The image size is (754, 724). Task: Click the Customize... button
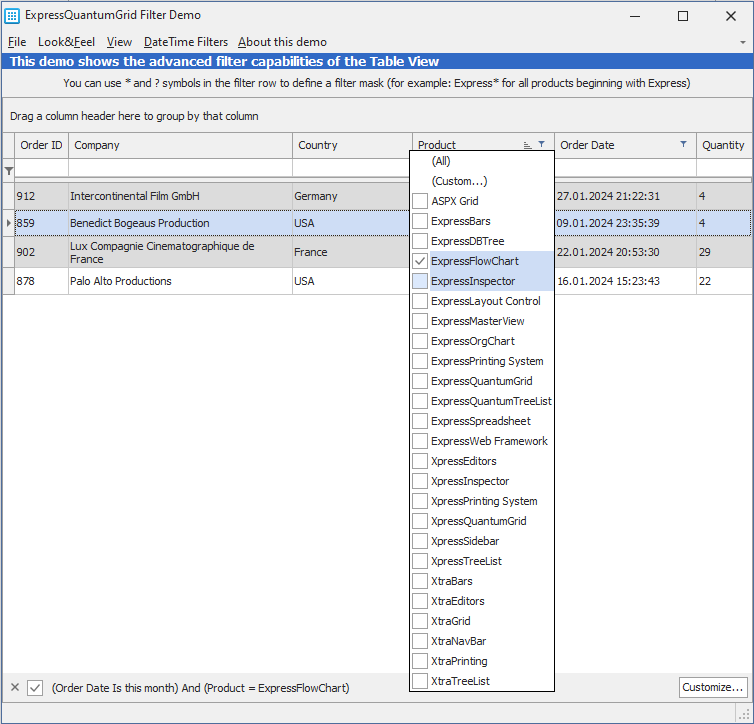pyautogui.click(x=713, y=687)
